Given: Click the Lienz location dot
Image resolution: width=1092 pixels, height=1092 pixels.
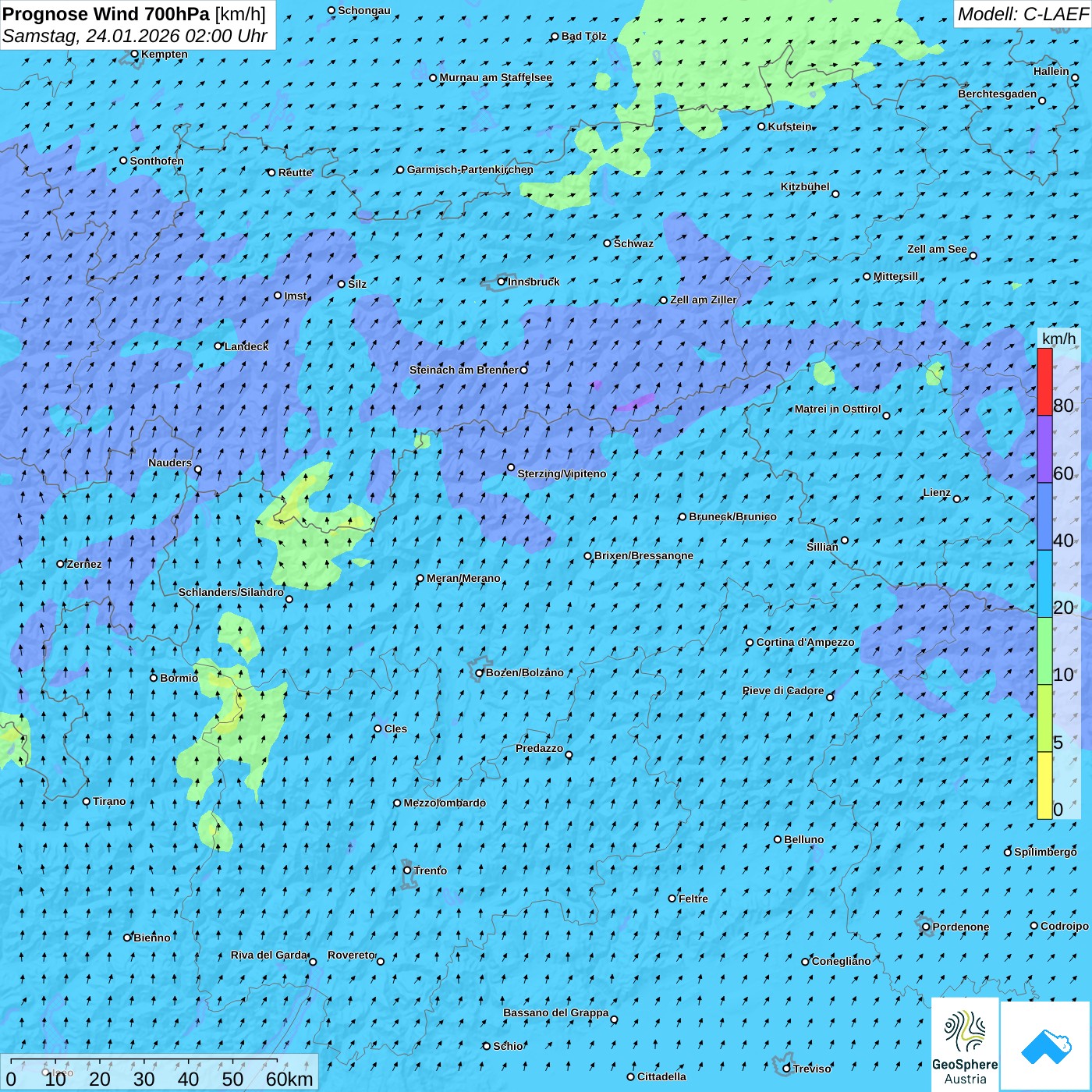Looking at the screenshot, I should [x=957, y=499].
